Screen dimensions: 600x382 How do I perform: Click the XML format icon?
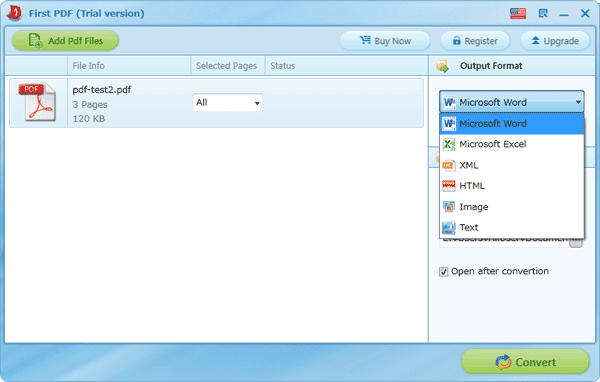[448, 165]
